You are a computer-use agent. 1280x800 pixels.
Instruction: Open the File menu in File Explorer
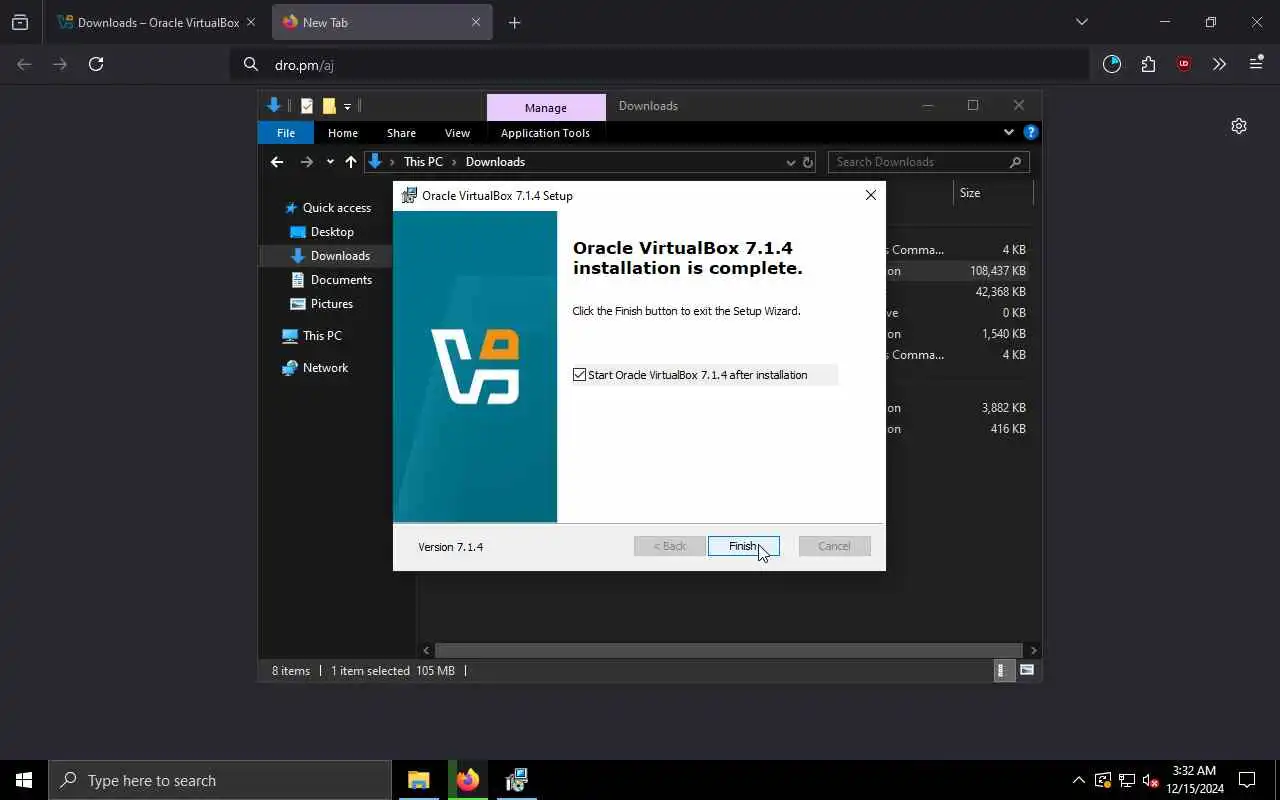click(286, 133)
